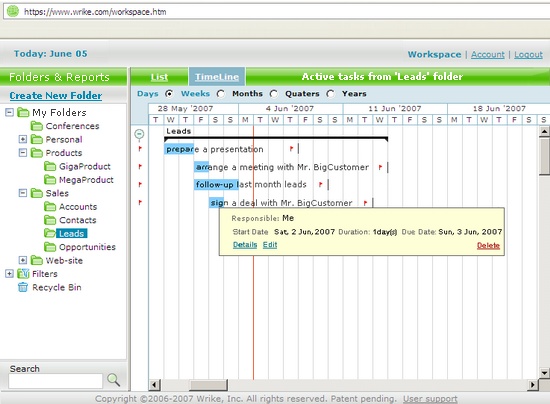Click the Web-site folder icon
This screenshot has height=404, width=550.
point(36,260)
